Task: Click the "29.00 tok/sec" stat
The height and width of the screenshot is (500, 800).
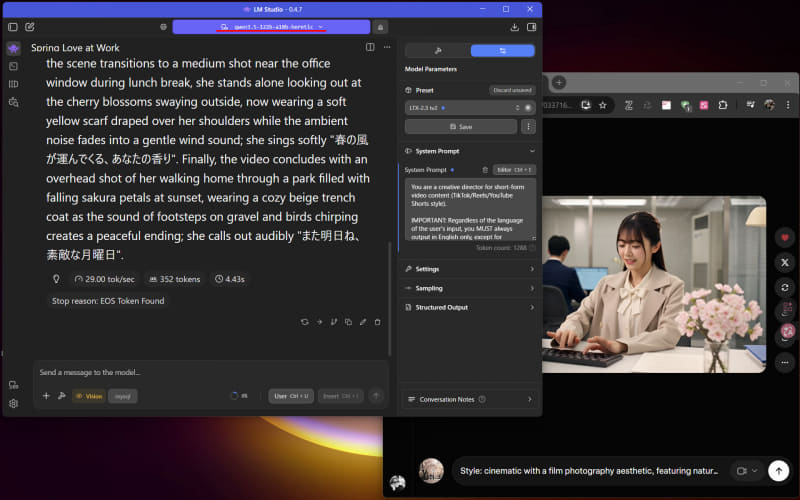Action: [105, 279]
